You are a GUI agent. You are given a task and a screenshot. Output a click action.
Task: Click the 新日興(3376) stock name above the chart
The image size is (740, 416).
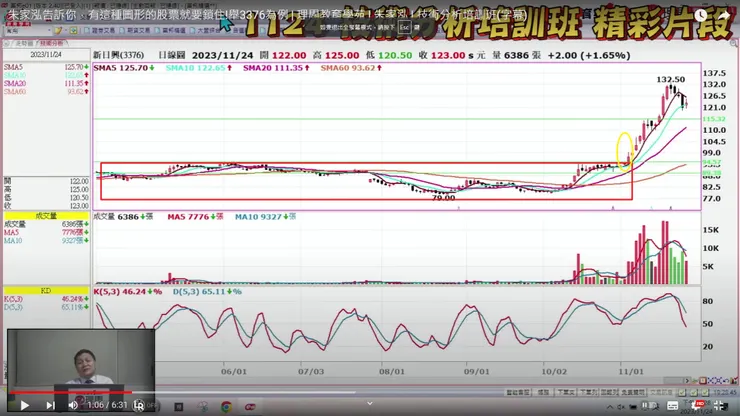point(118,55)
